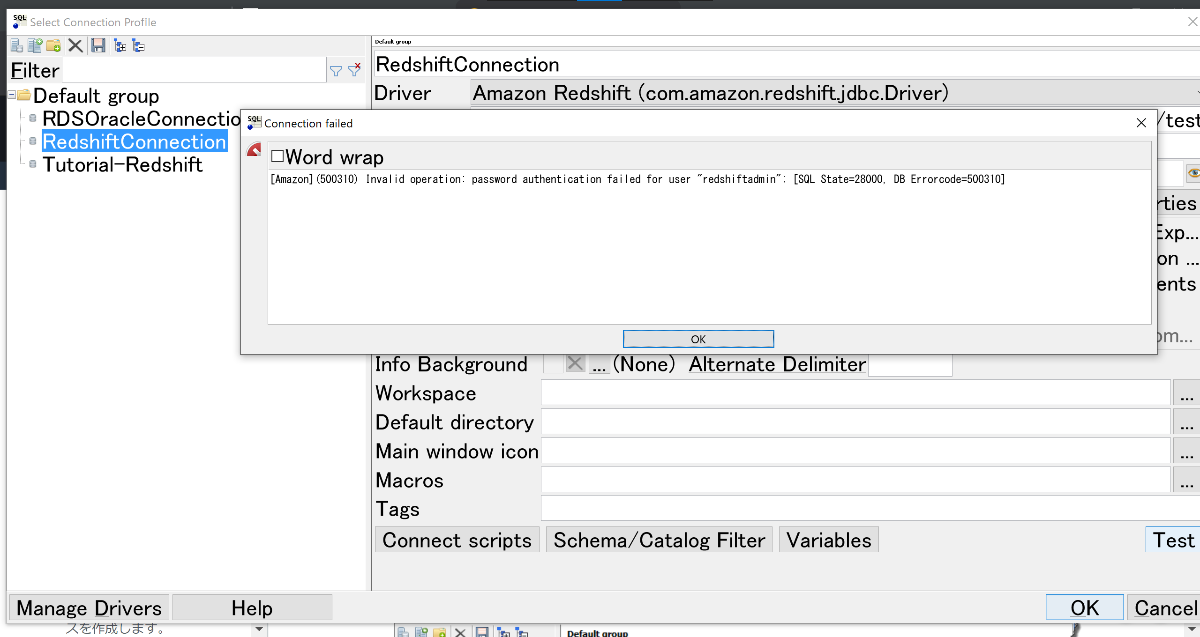Click the collapse all groups tree icon
Viewport: 1200px width, 637px height.
tap(138, 45)
